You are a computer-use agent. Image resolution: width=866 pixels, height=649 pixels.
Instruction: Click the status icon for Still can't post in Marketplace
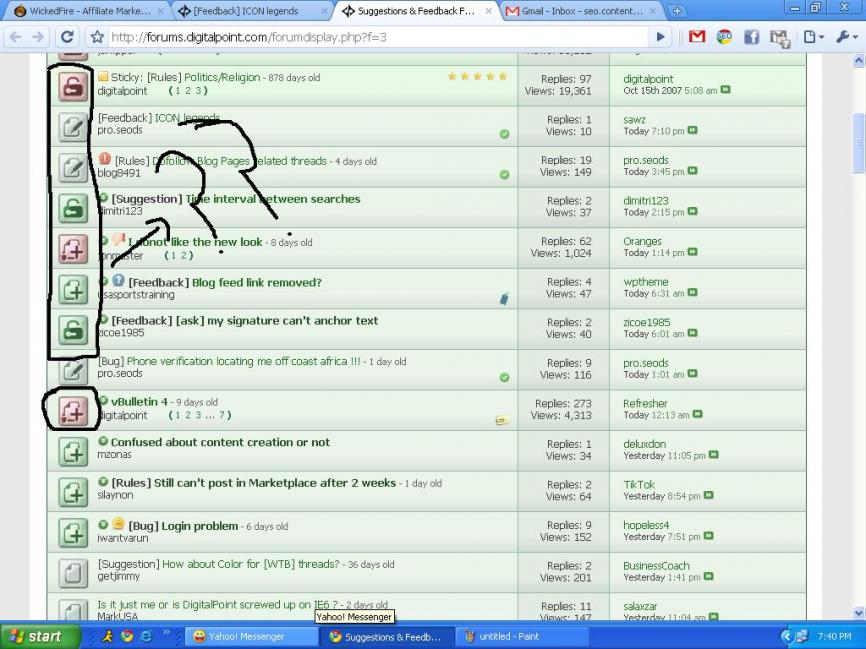[73, 492]
